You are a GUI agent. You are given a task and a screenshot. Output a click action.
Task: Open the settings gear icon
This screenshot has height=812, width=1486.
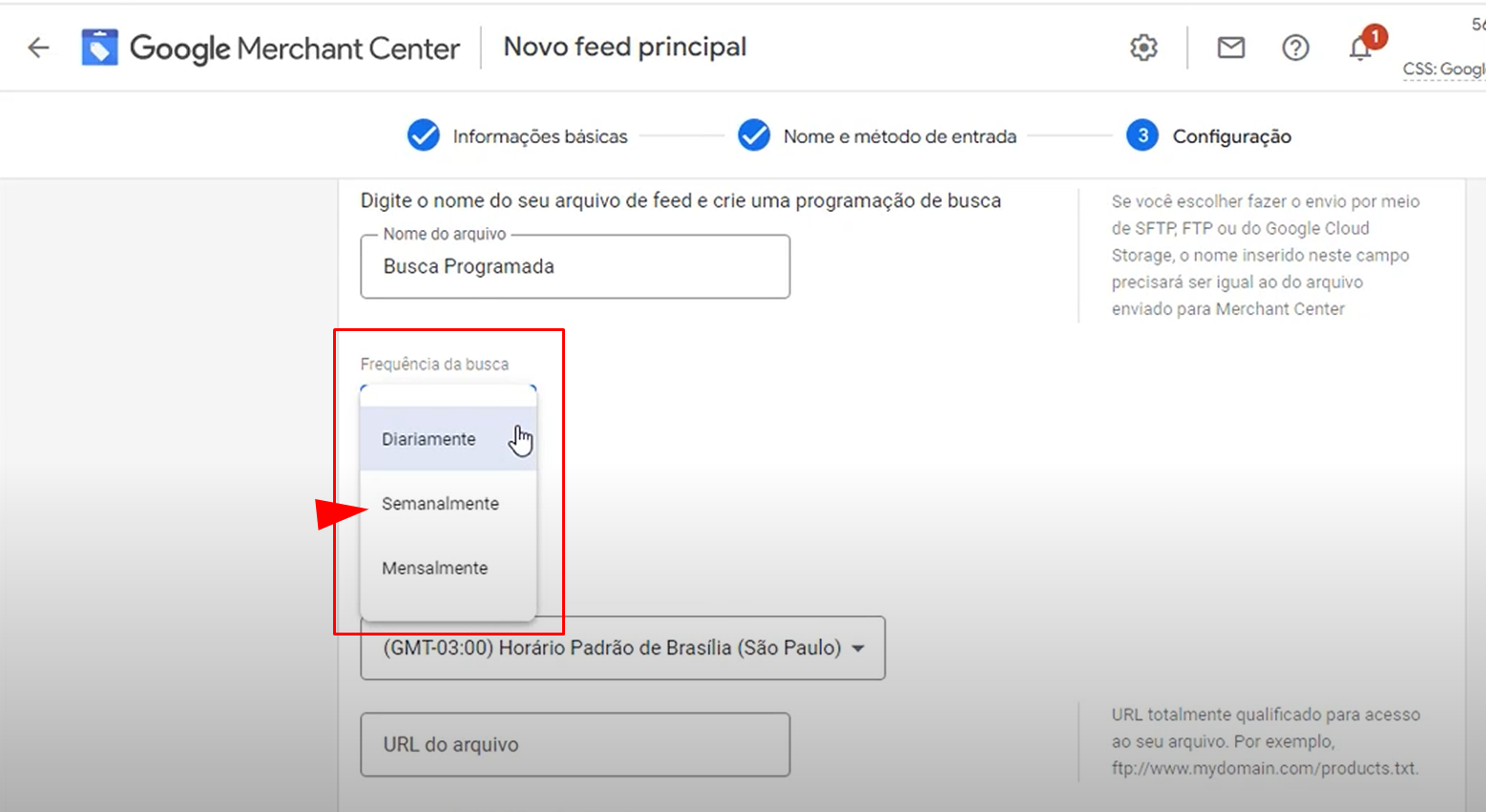[x=1143, y=48]
